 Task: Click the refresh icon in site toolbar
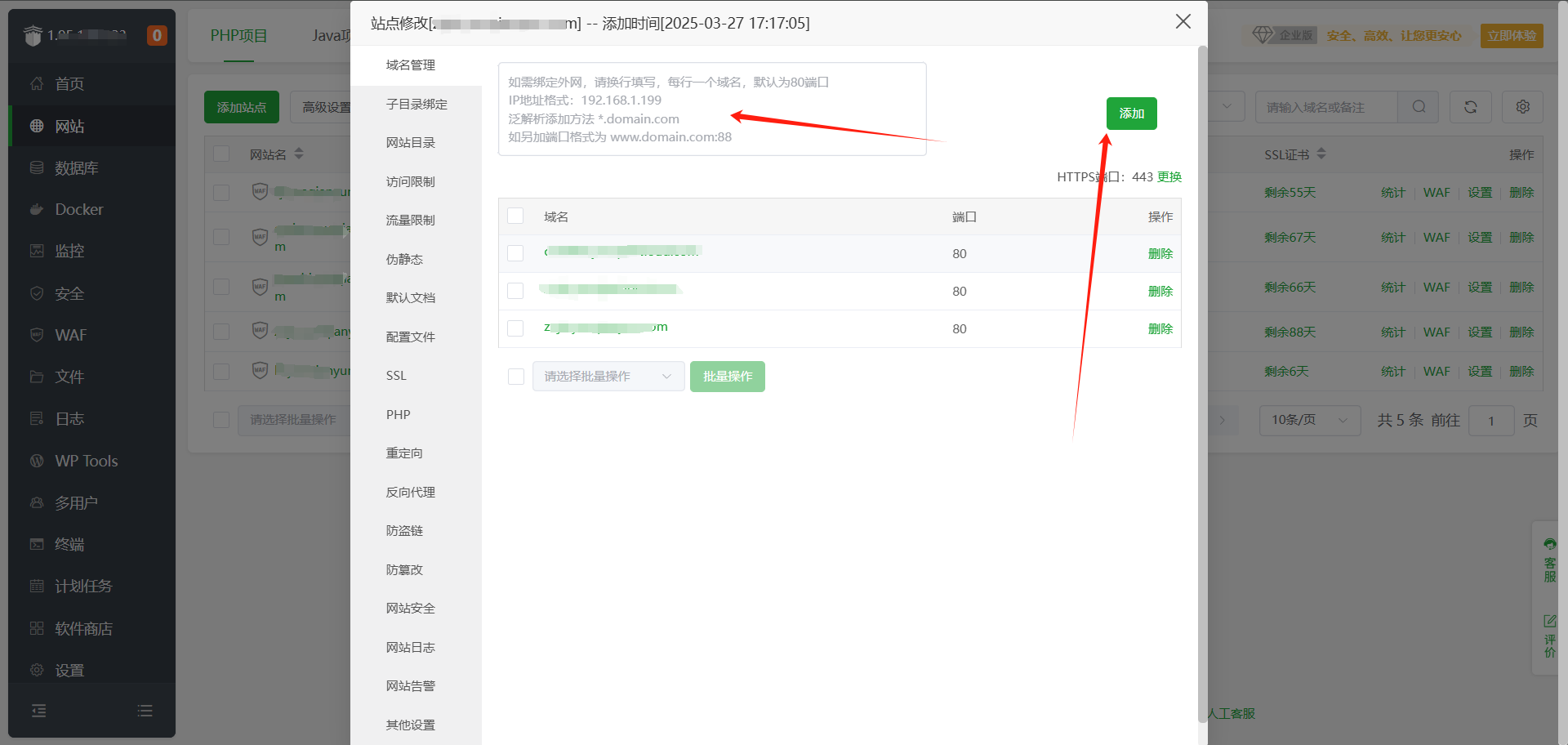pos(1470,107)
